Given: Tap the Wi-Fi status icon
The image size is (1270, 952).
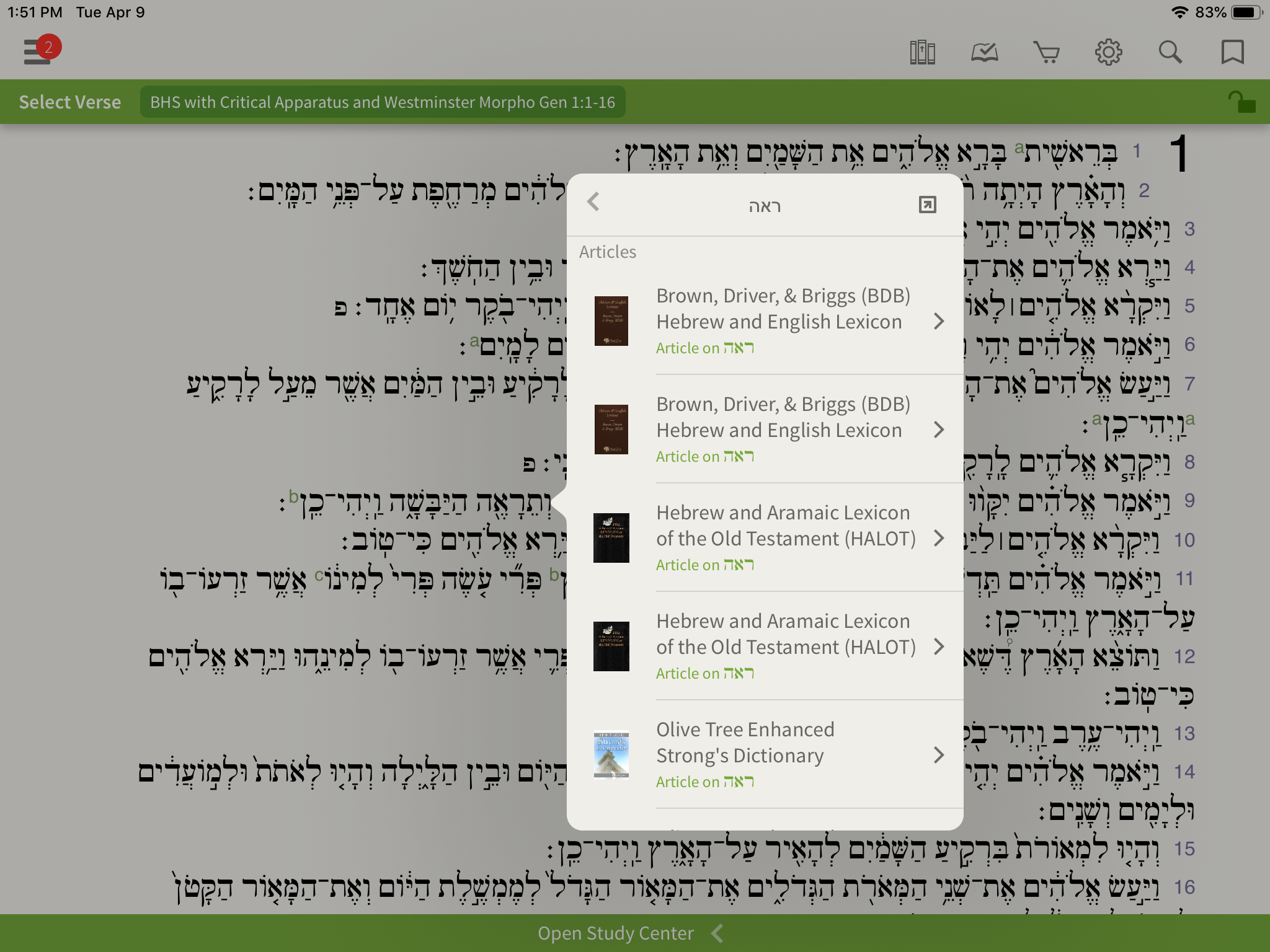Looking at the screenshot, I should coord(1179,12).
